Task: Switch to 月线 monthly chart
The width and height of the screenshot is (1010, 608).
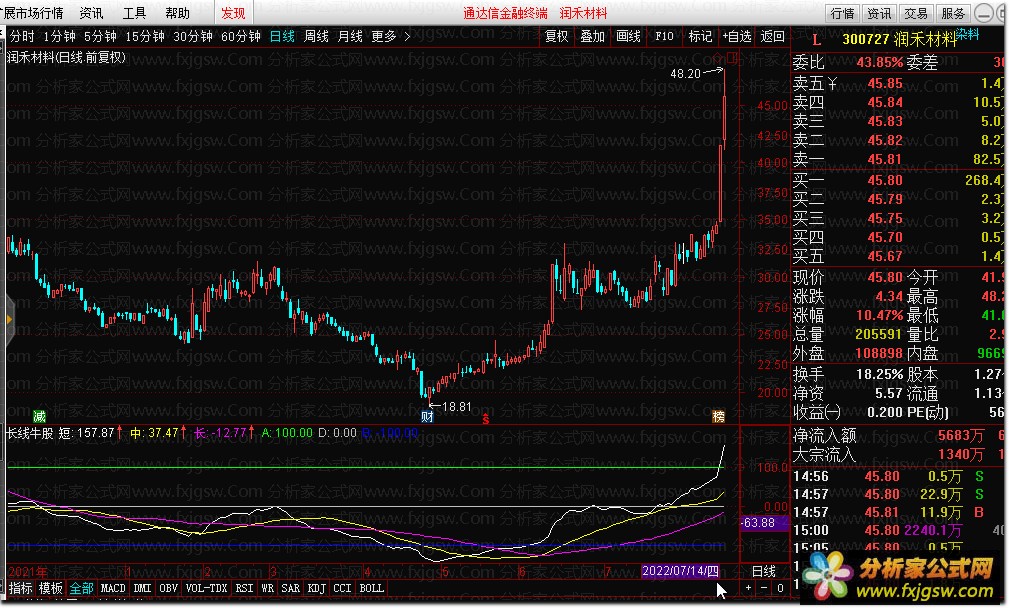Action: pos(350,37)
